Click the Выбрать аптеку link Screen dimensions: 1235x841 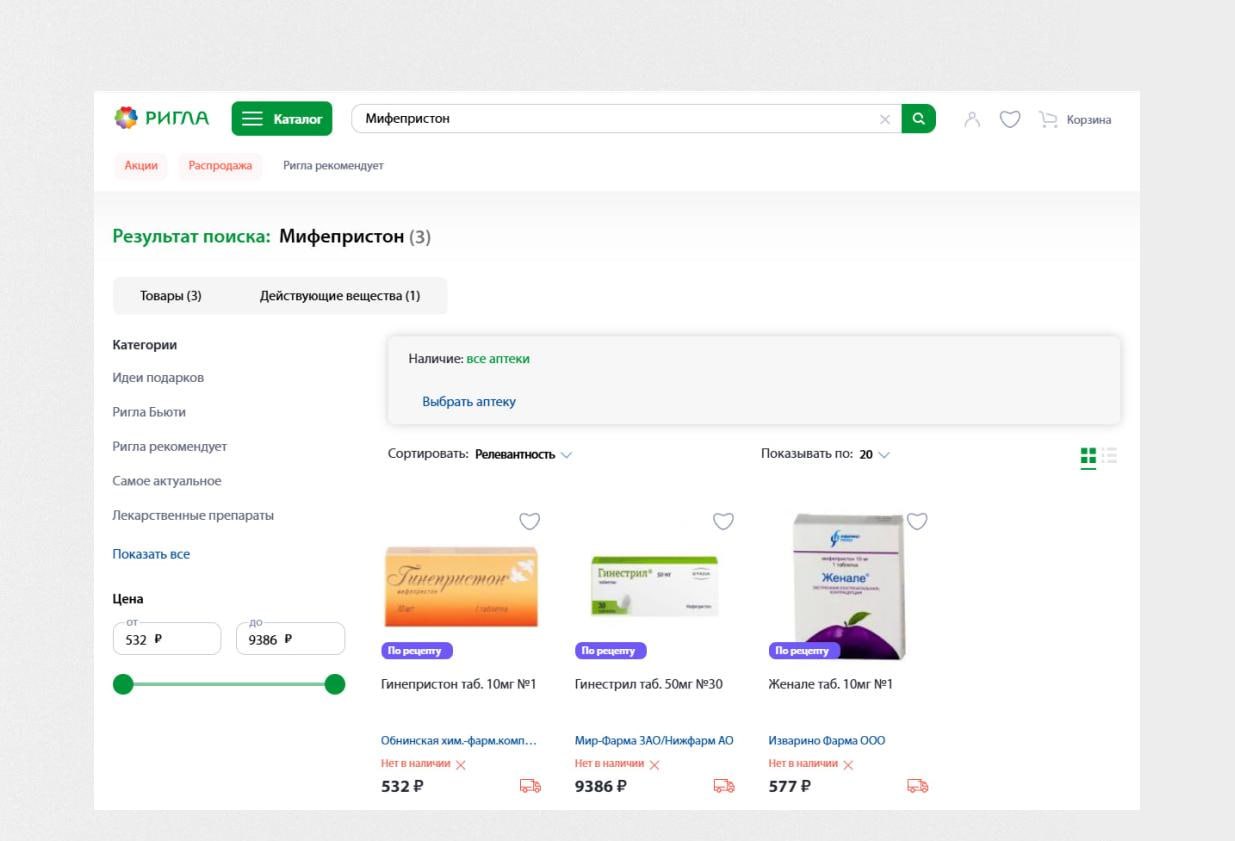pos(469,402)
